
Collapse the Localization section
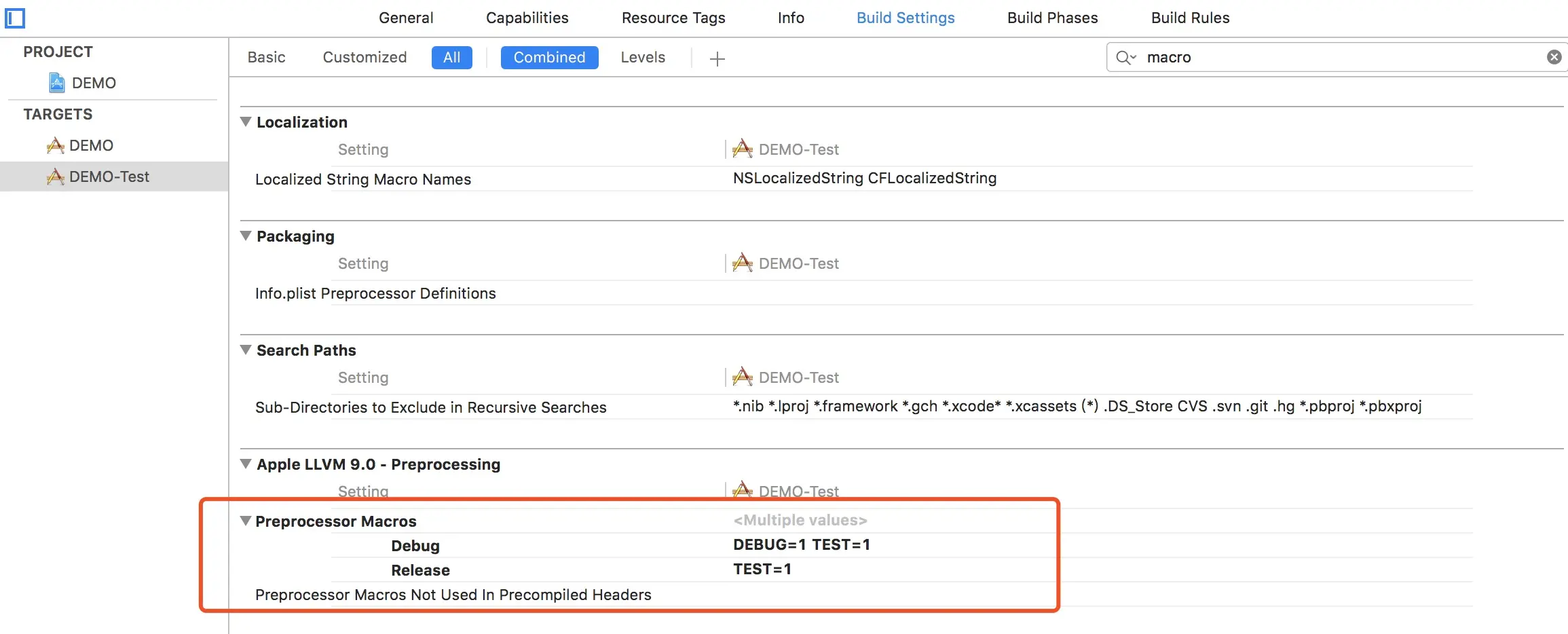click(246, 122)
